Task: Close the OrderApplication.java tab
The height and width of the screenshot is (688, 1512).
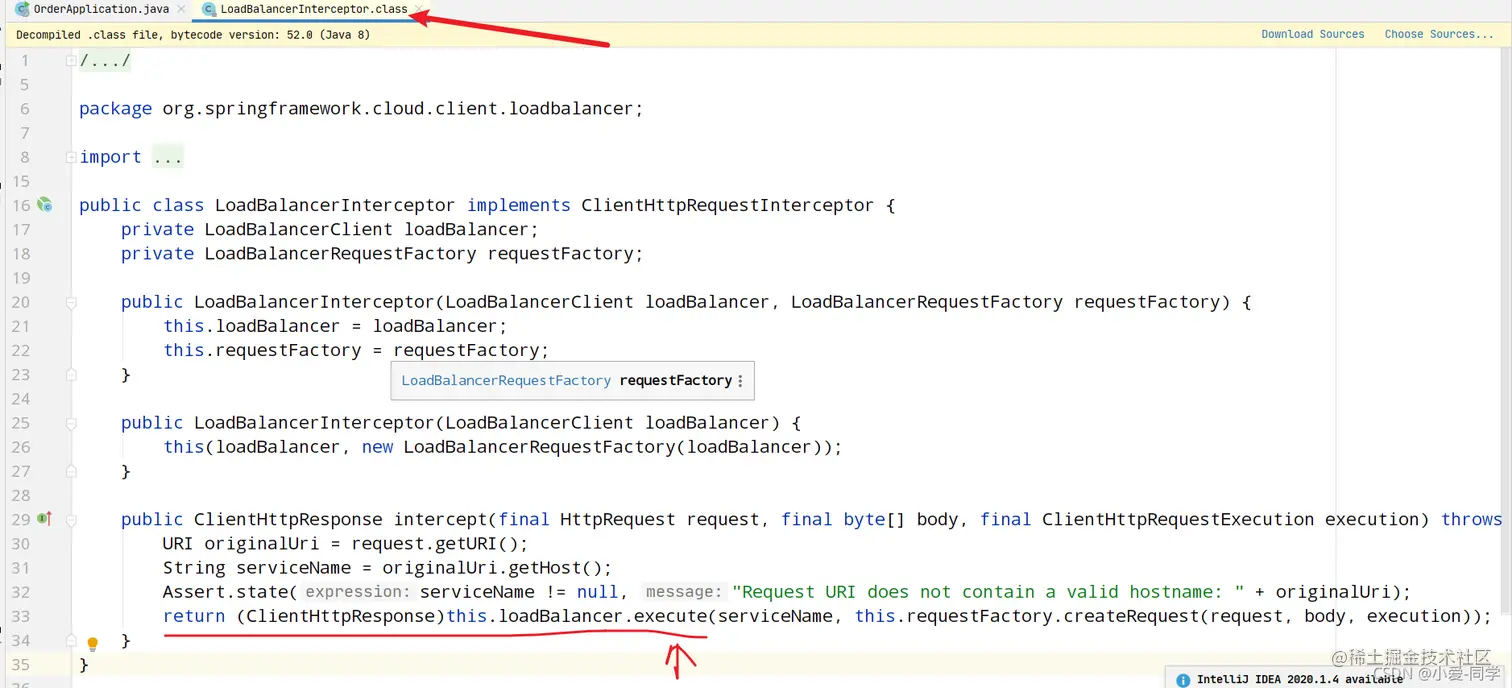Action: click(181, 9)
